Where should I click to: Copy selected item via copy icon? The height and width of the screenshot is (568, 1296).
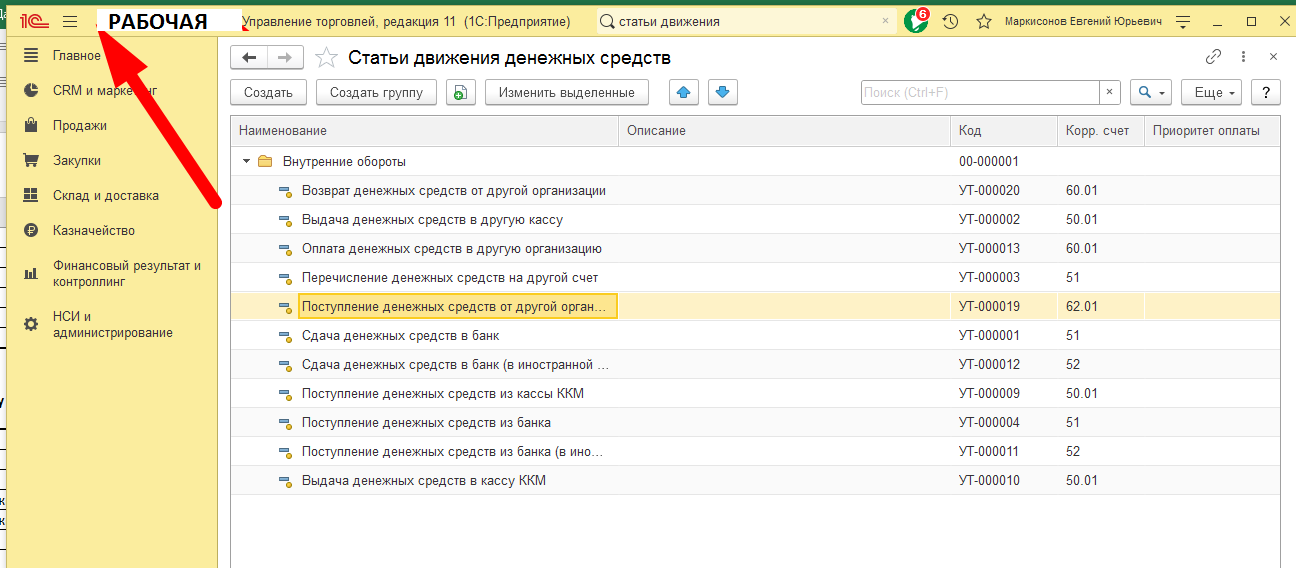[x=460, y=92]
